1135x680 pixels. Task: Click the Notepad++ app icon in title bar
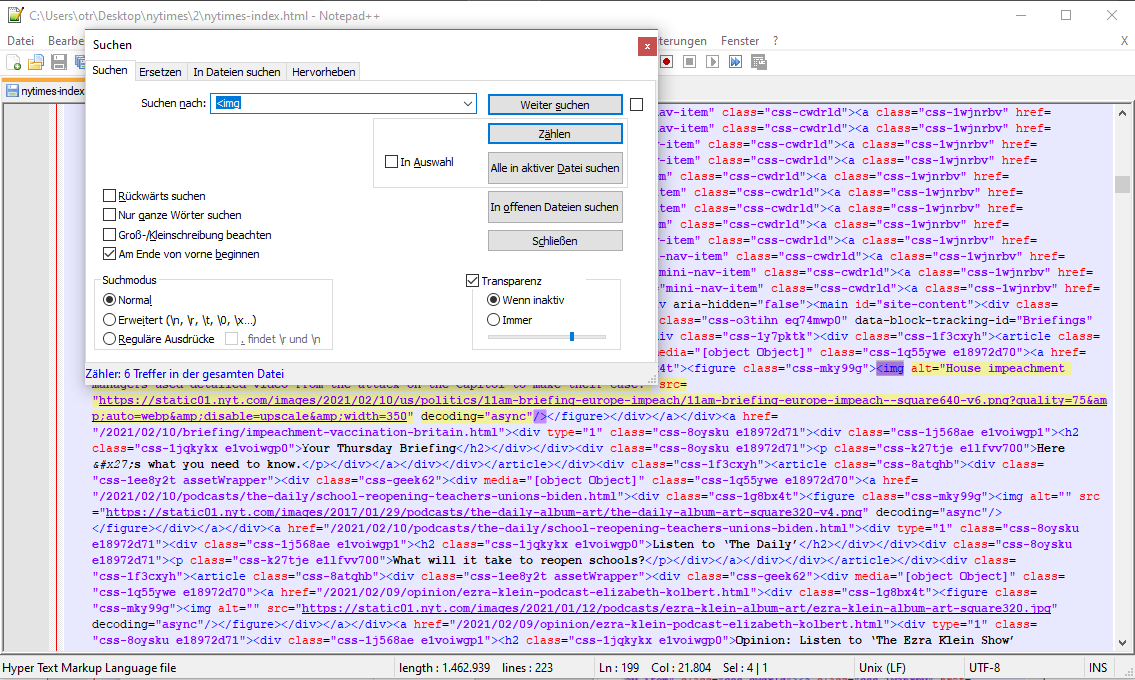(x=16, y=15)
